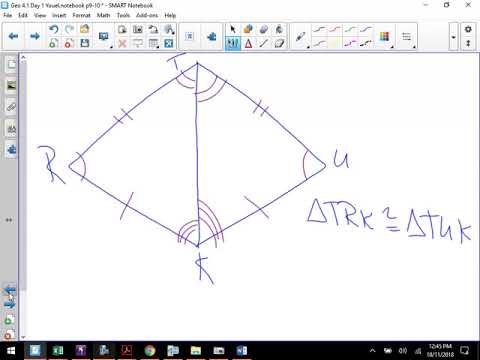480x360 pixels.
Task: Open Word from the taskbar
Action: pyautogui.click(x=241, y=351)
